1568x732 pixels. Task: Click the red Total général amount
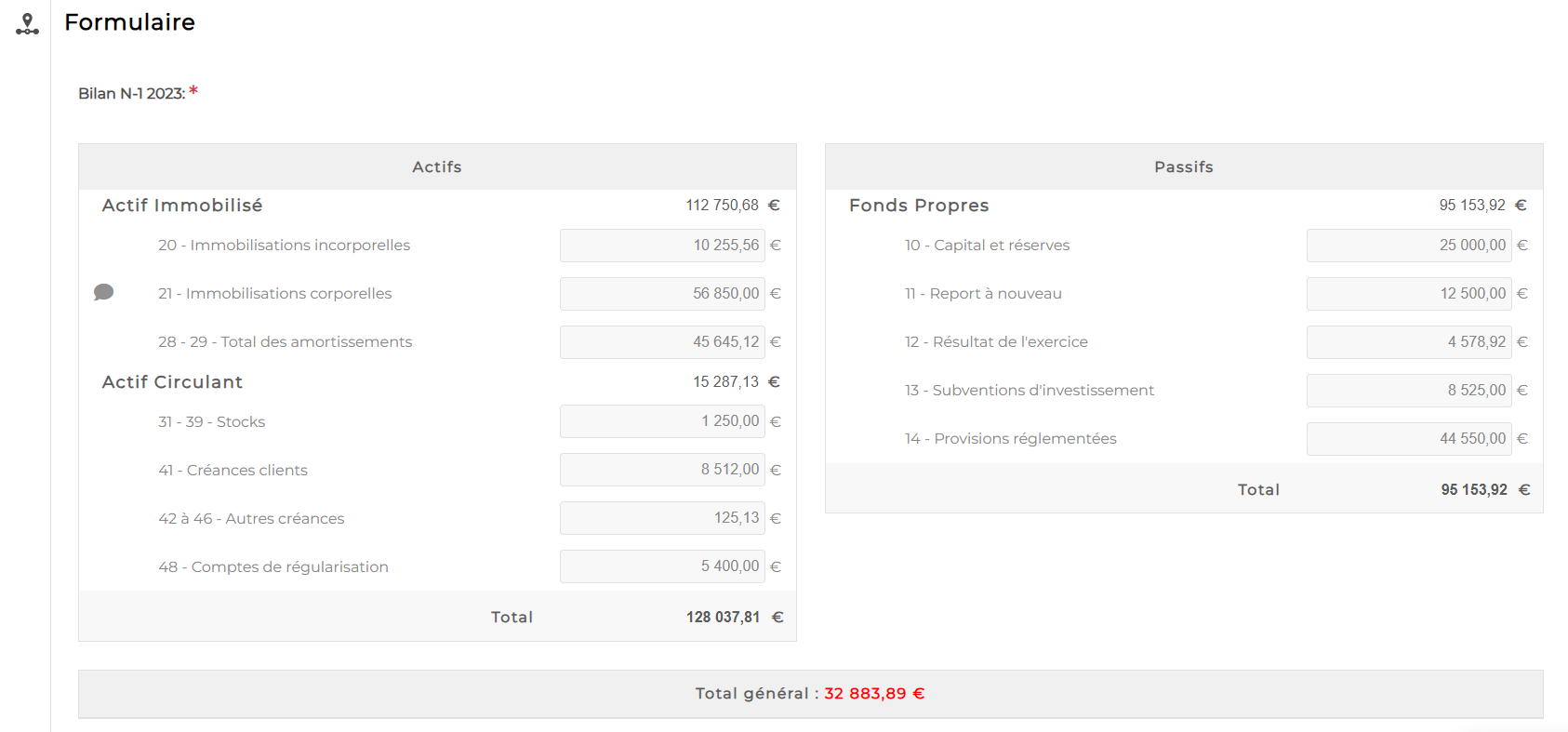874,694
